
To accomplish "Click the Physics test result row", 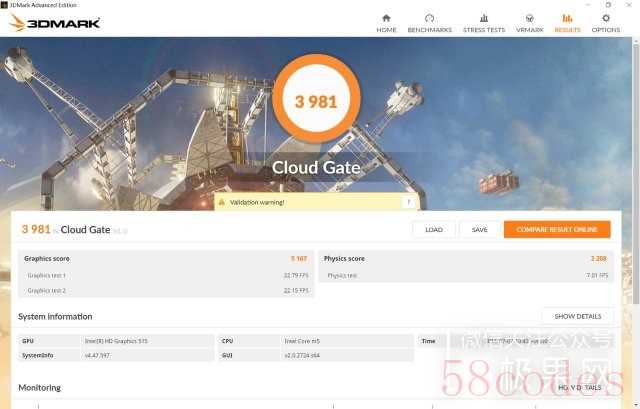I will point(465,275).
